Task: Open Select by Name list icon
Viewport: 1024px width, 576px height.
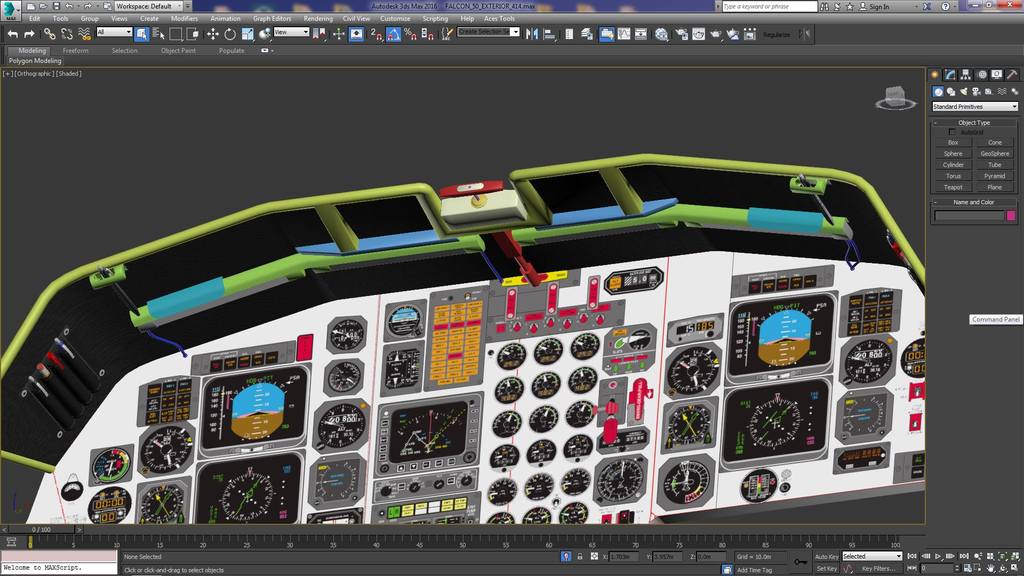Action: [x=158, y=34]
